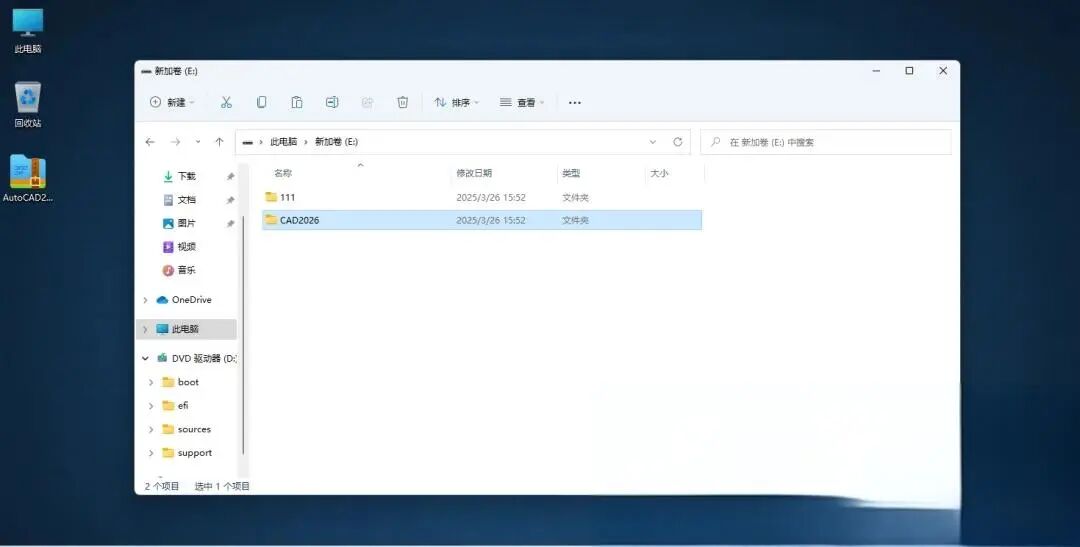Select the AutoCAD2... archive on desktop
1080x547 pixels.
[x=28, y=178]
